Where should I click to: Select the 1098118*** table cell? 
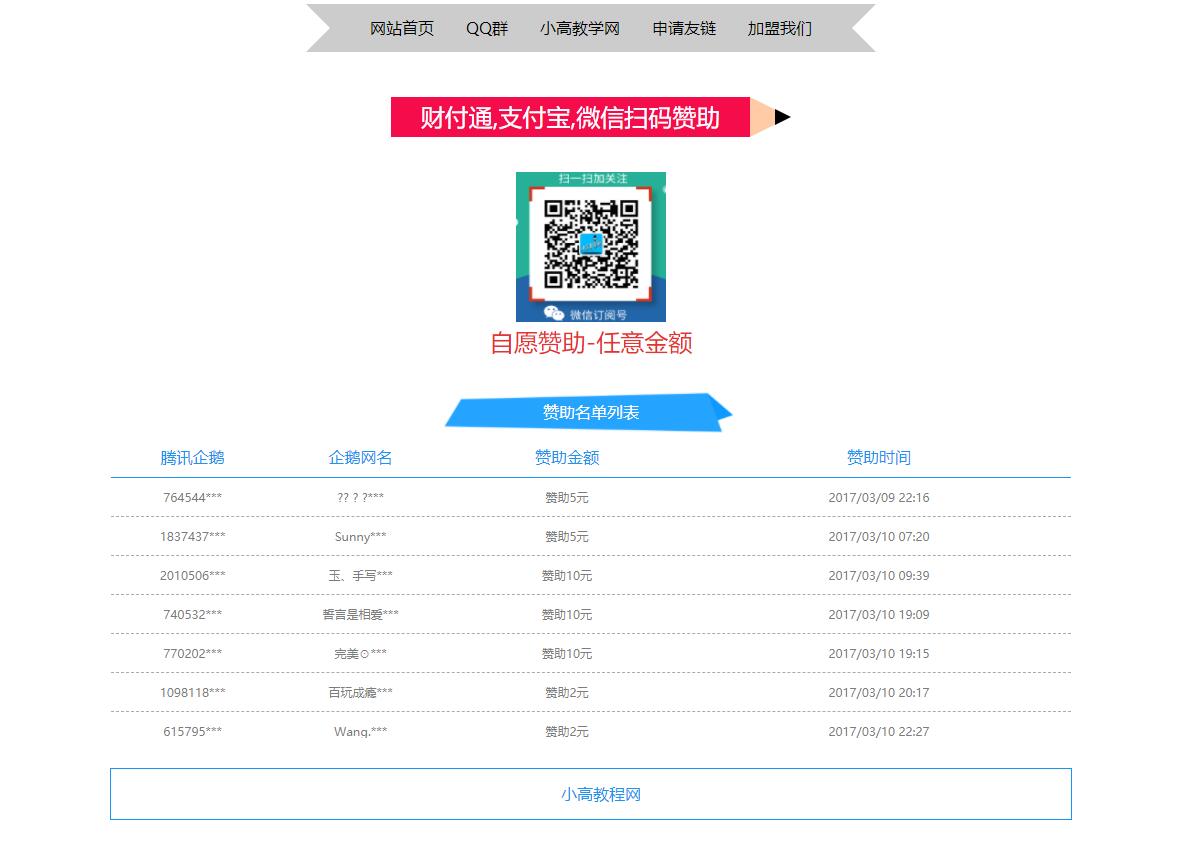tap(192, 693)
